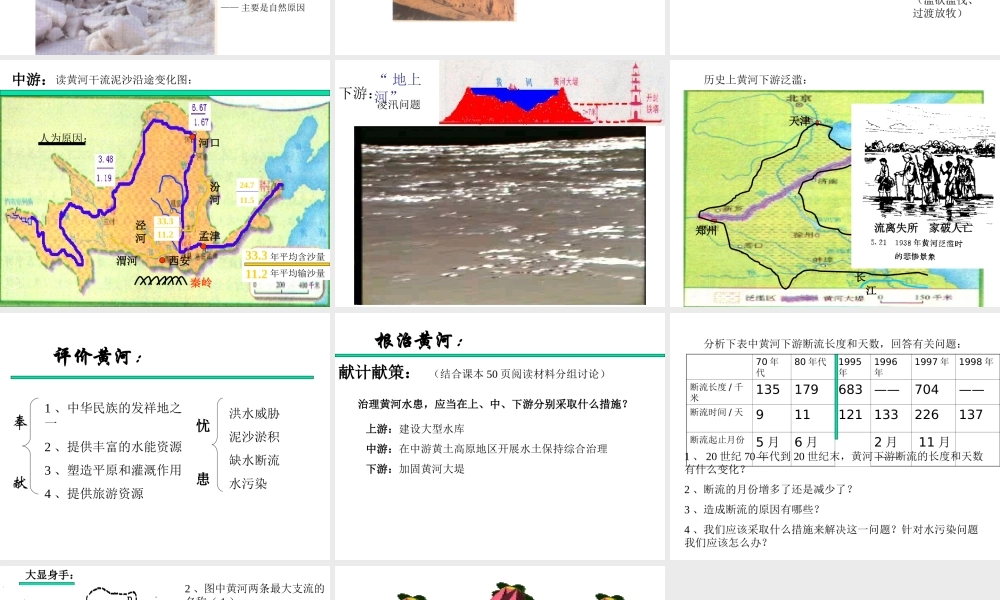The width and height of the screenshot is (1000, 600).
Task: Select legend entry 11.2 年平均输沙量
Action: (286, 274)
